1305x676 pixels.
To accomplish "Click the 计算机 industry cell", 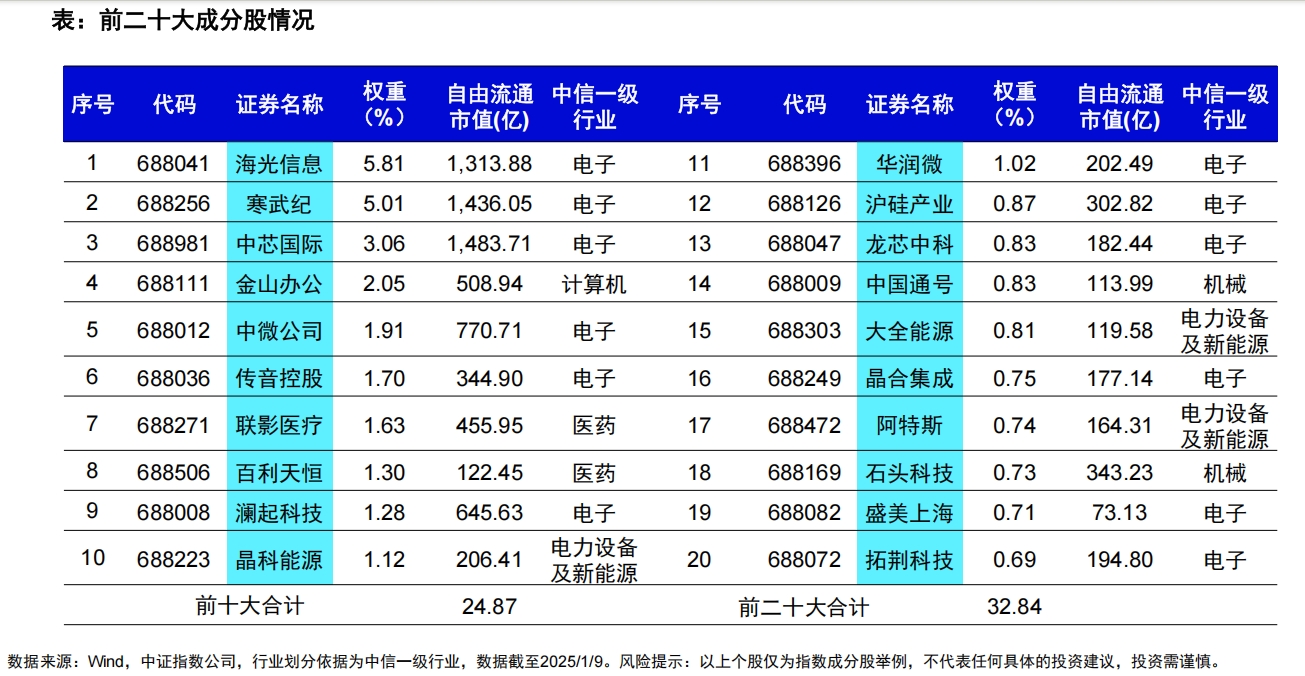I will pyautogui.click(x=595, y=284).
